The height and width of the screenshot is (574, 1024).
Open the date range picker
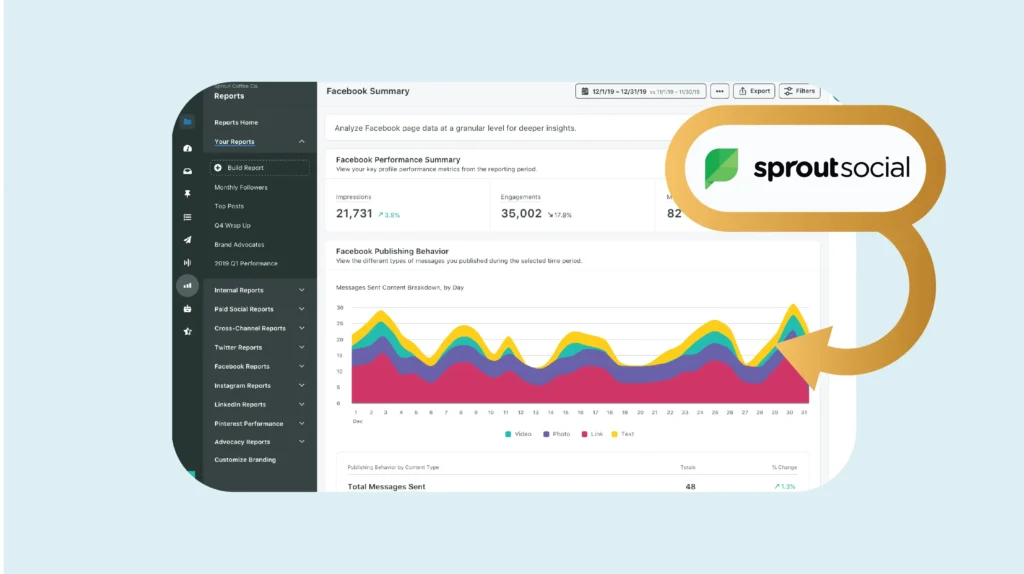pos(641,91)
